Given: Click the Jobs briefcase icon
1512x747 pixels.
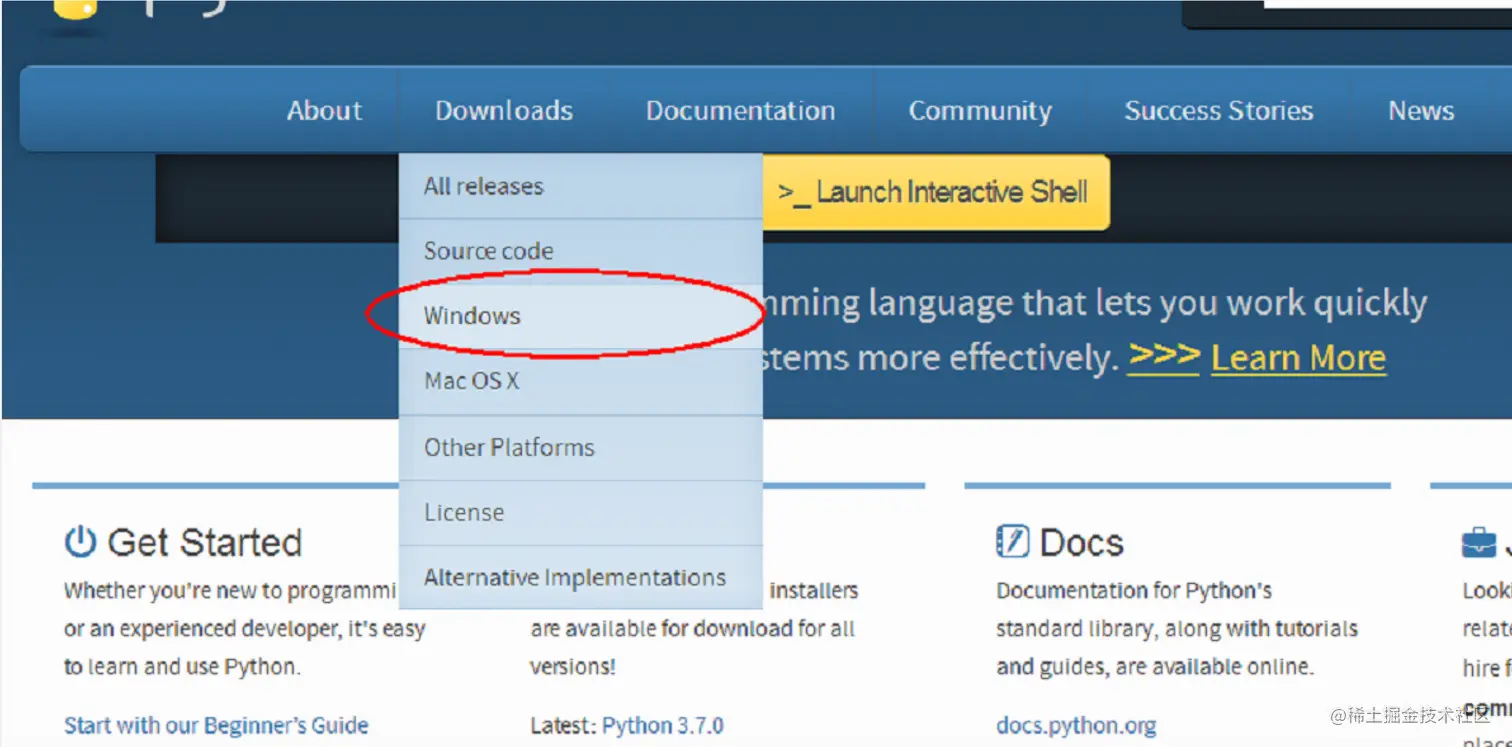Looking at the screenshot, I should pos(1478,543).
